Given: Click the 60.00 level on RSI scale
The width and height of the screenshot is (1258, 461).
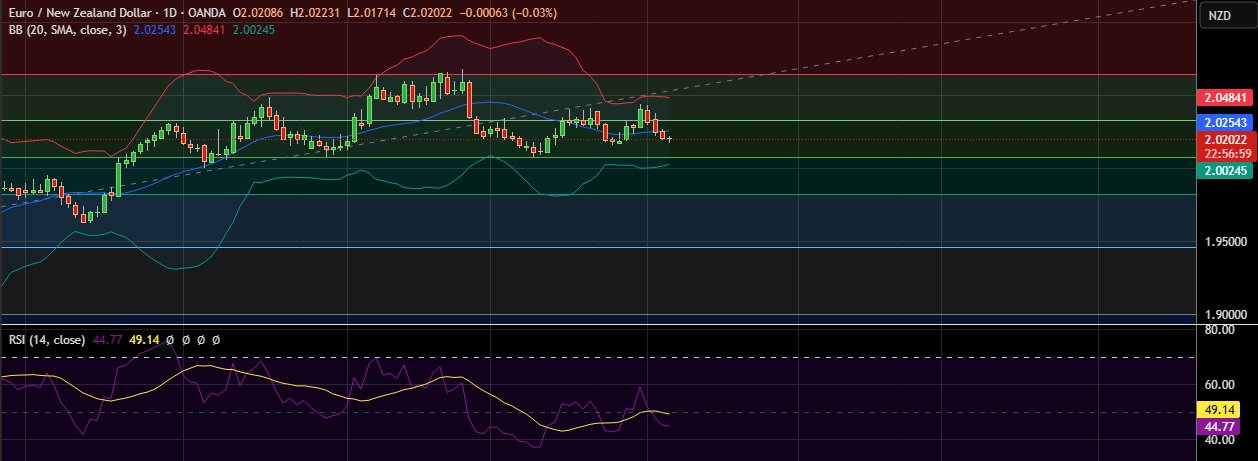Looking at the screenshot, I should [x=1222, y=385].
